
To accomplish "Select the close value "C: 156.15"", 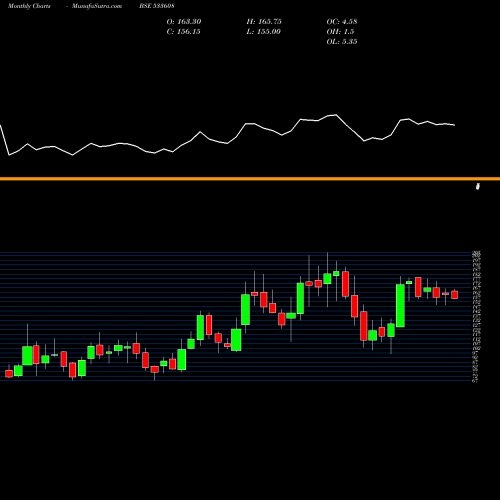I will click(183, 32).
